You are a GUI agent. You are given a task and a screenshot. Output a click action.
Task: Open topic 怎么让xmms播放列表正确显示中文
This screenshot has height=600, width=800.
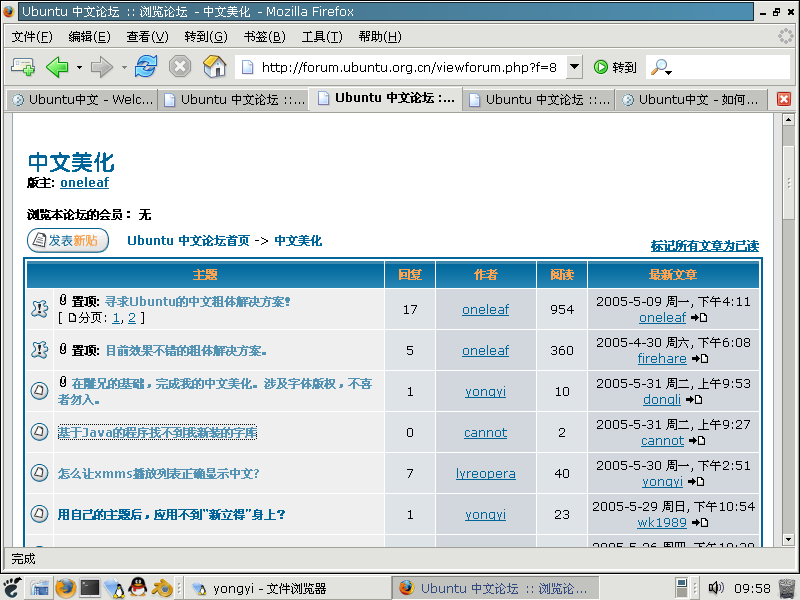point(158,473)
